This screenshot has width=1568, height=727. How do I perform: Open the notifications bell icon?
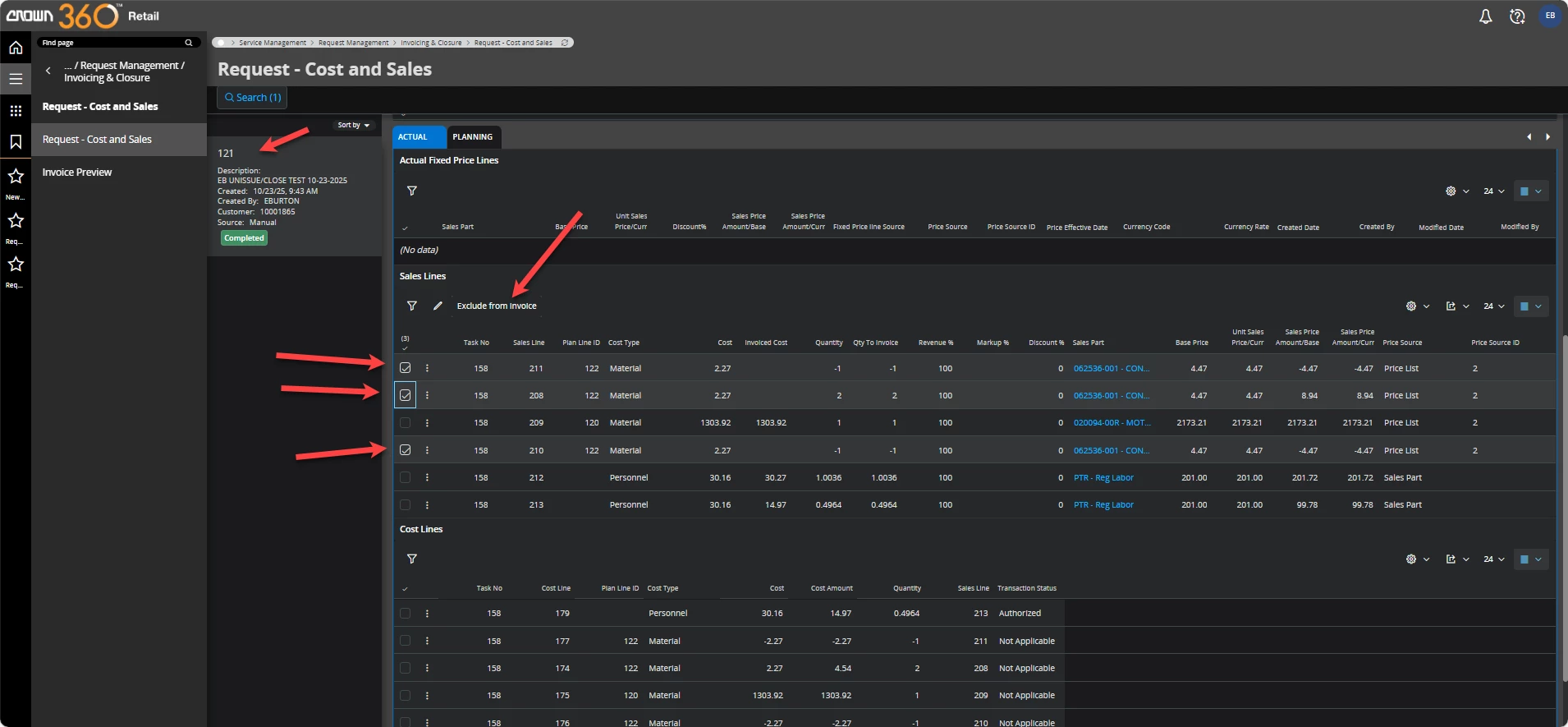1485,16
